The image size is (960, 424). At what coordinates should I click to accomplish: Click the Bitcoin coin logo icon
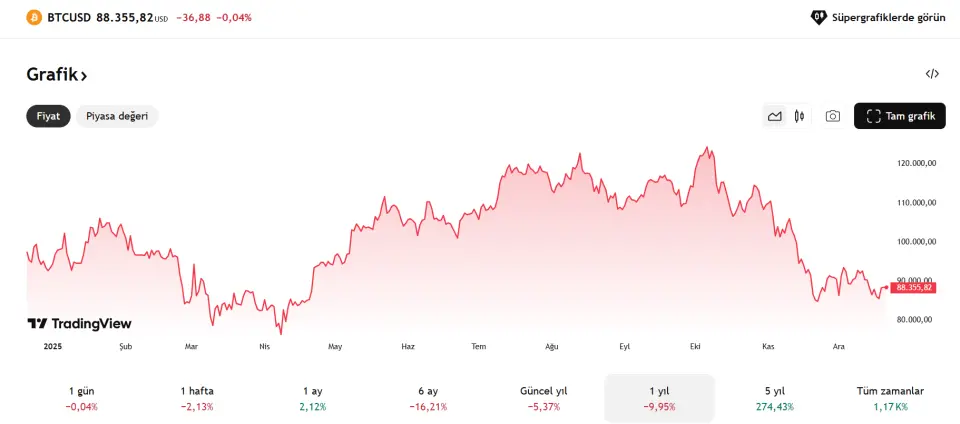[34, 17]
